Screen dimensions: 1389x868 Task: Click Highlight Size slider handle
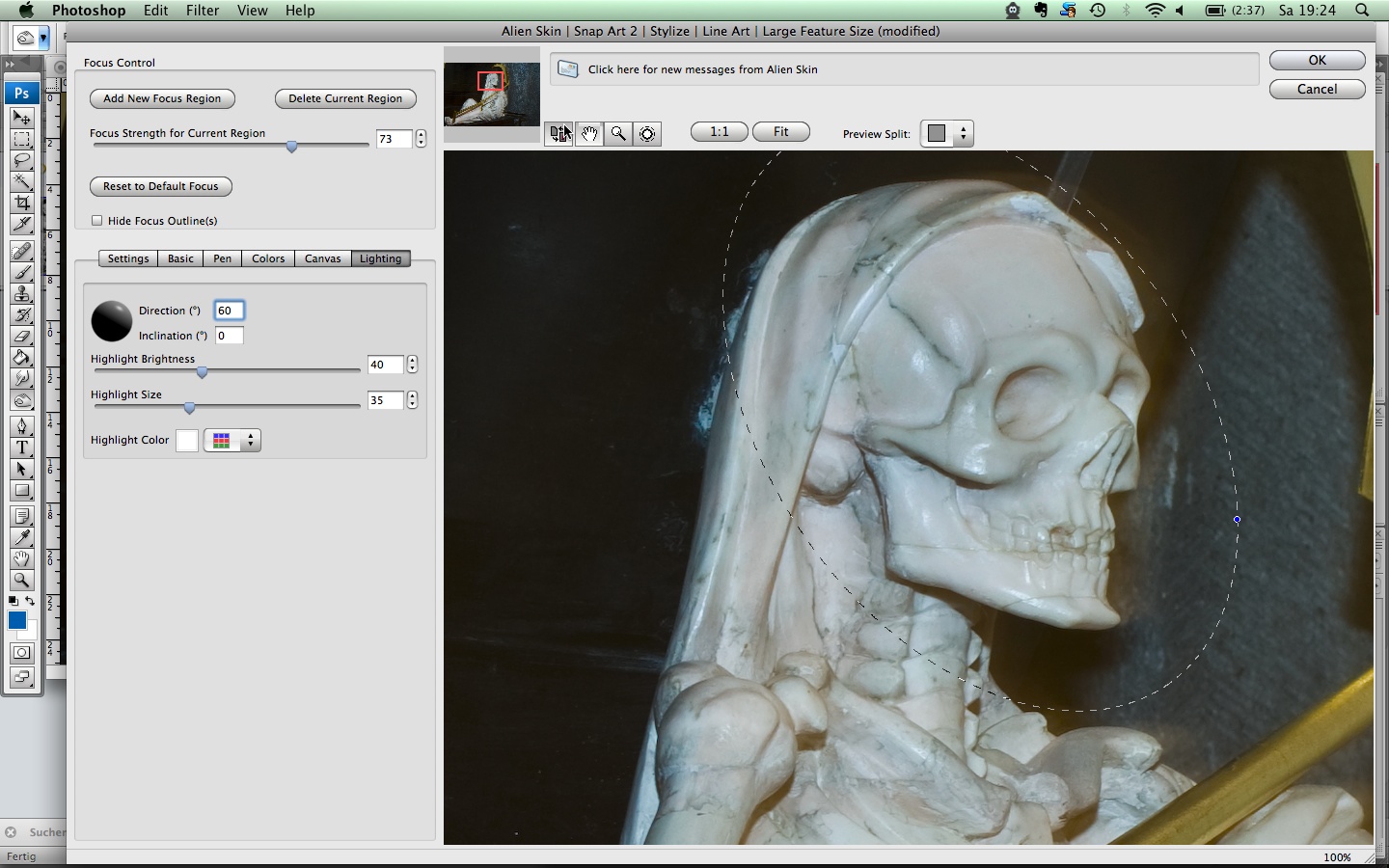[x=189, y=408]
